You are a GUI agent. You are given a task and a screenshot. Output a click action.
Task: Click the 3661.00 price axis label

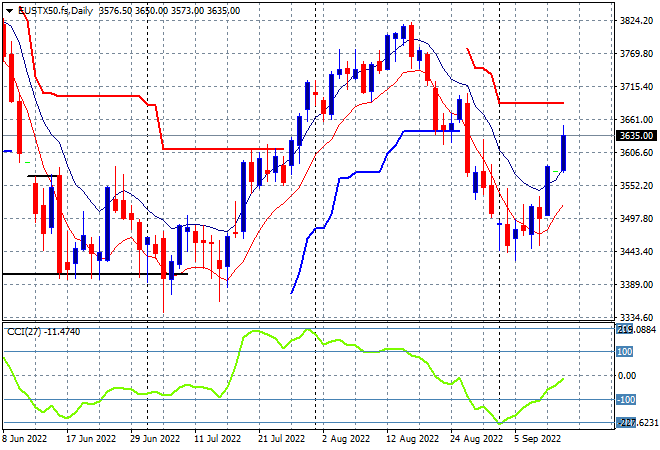pos(636,120)
